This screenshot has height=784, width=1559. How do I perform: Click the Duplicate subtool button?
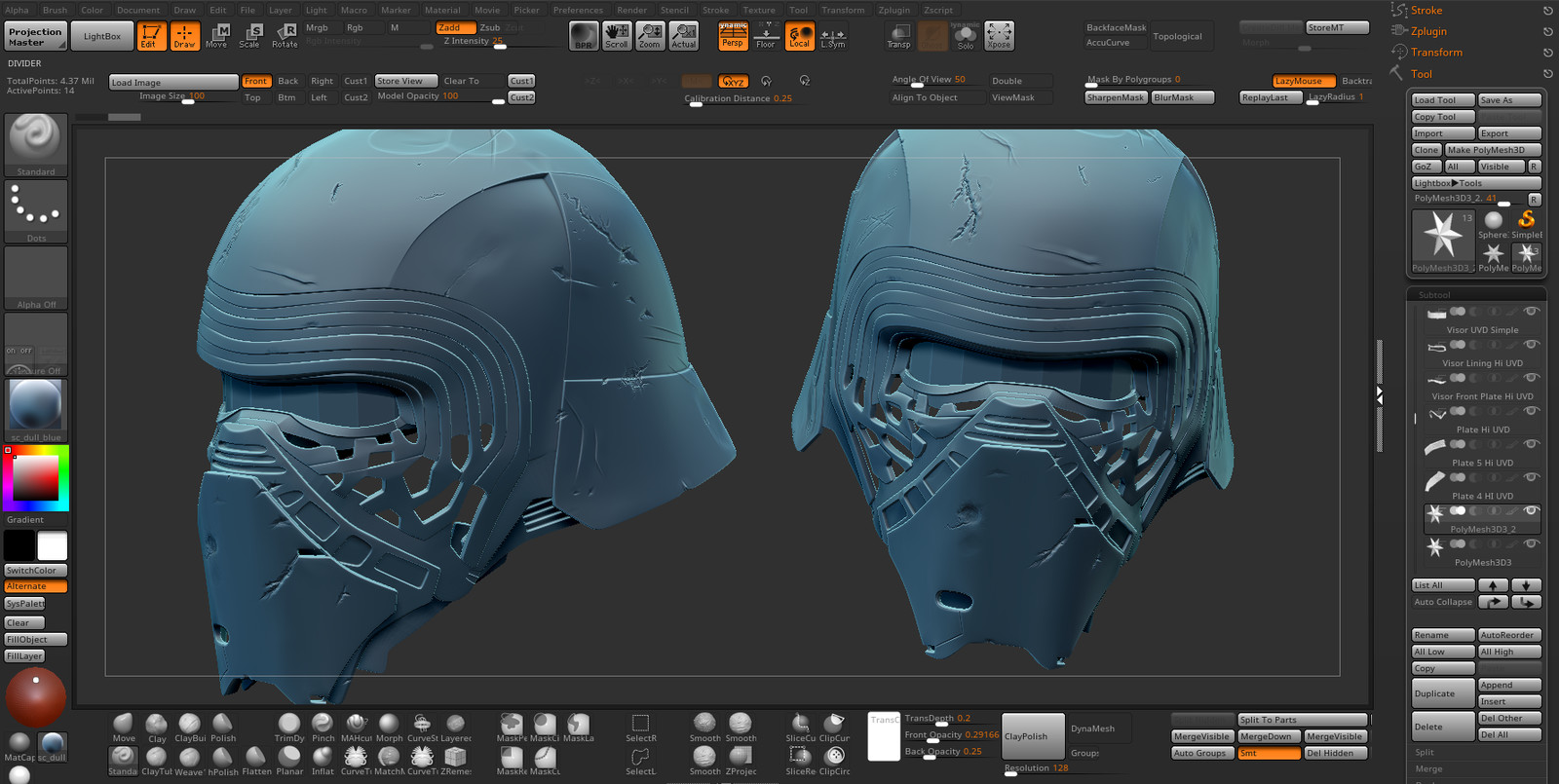1443,693
